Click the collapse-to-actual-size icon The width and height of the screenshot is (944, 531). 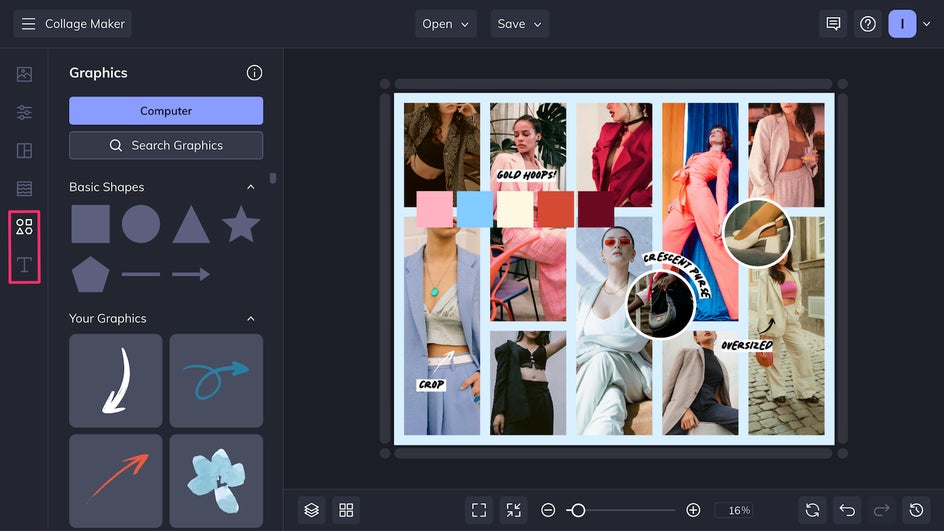point(514,511)
